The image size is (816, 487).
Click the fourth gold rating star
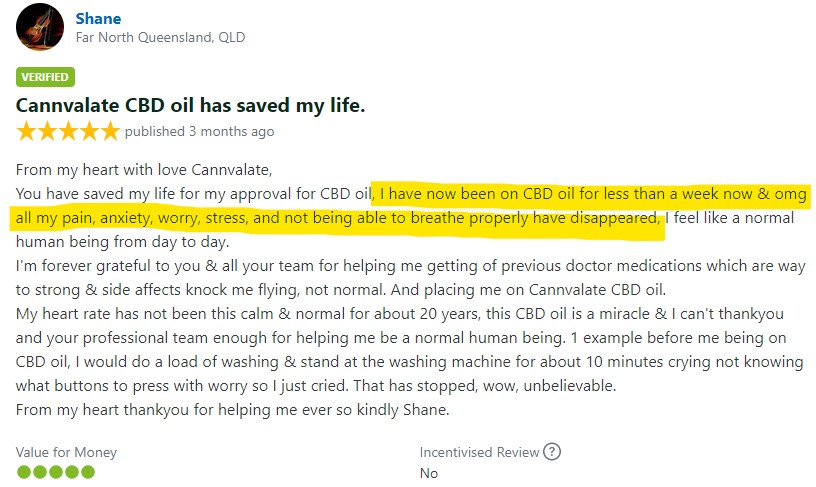[89, 131]
